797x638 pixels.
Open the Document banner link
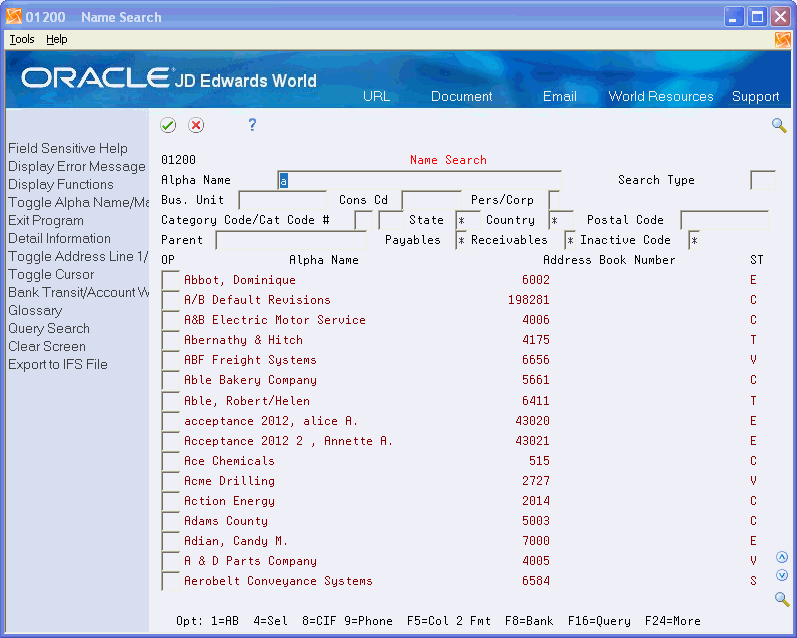(462, 96)
